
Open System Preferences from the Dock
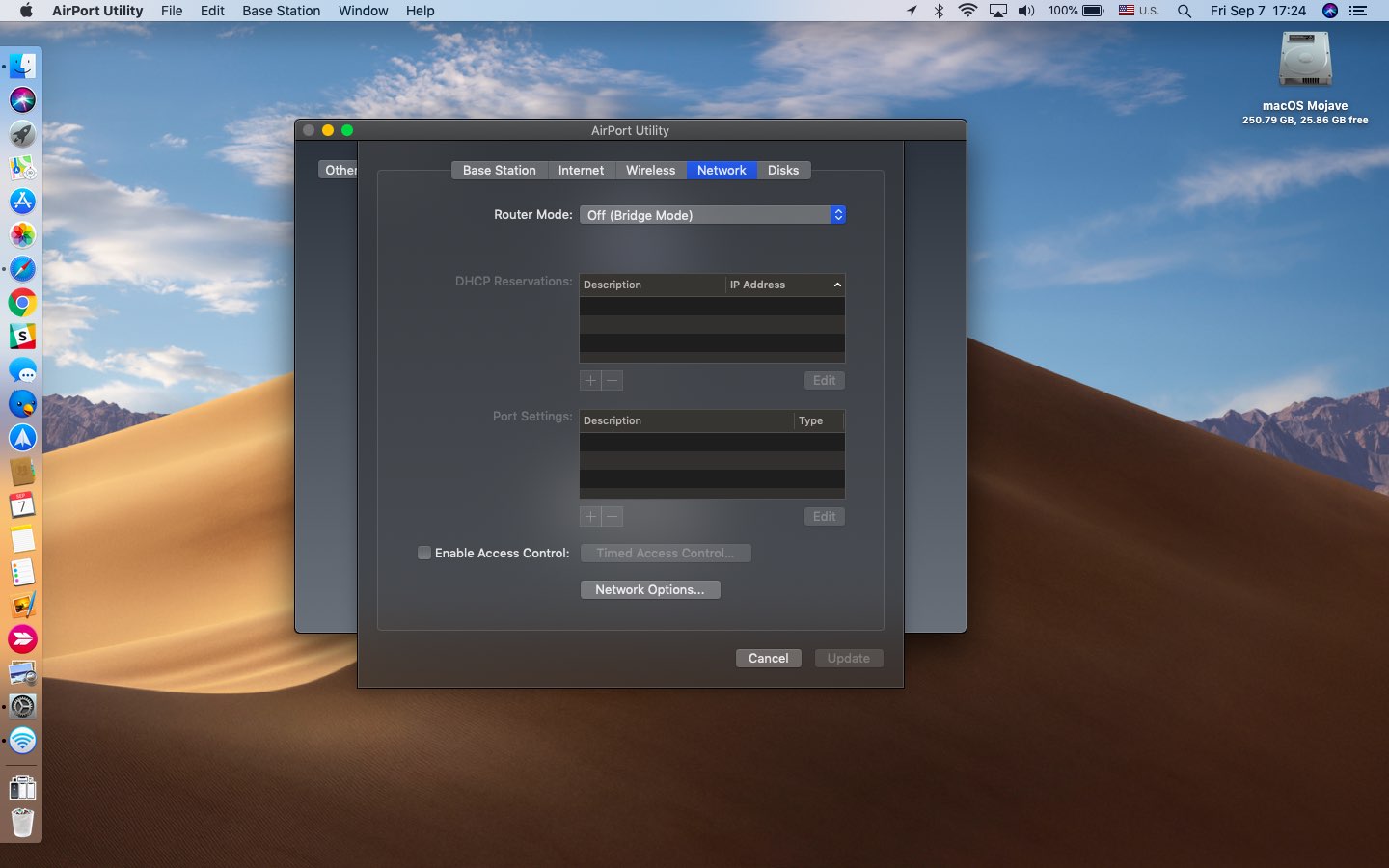click(22, 707)
